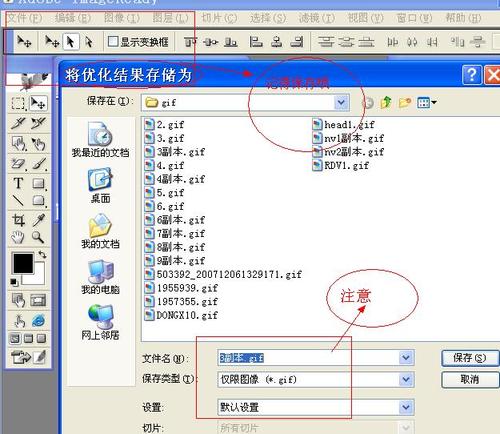Open the 帮助(H) menu
The height and width of the screenshot is (434, 500).
click(x=463, y=18)
